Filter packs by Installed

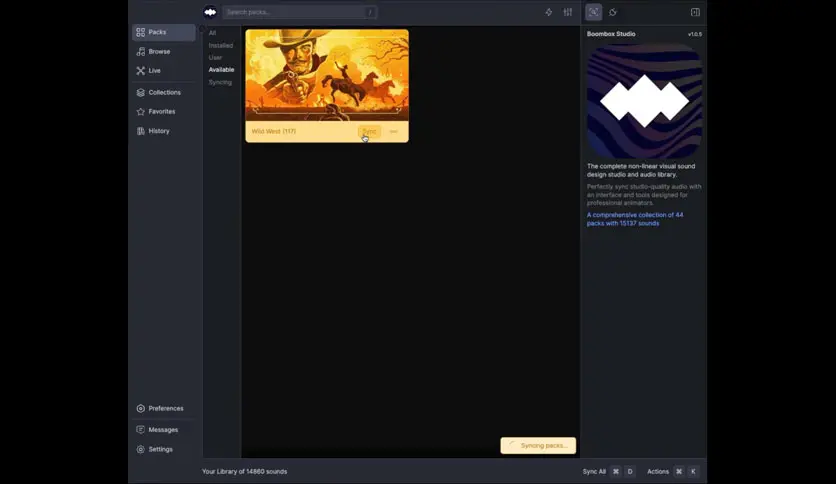[x=221, y=46]
